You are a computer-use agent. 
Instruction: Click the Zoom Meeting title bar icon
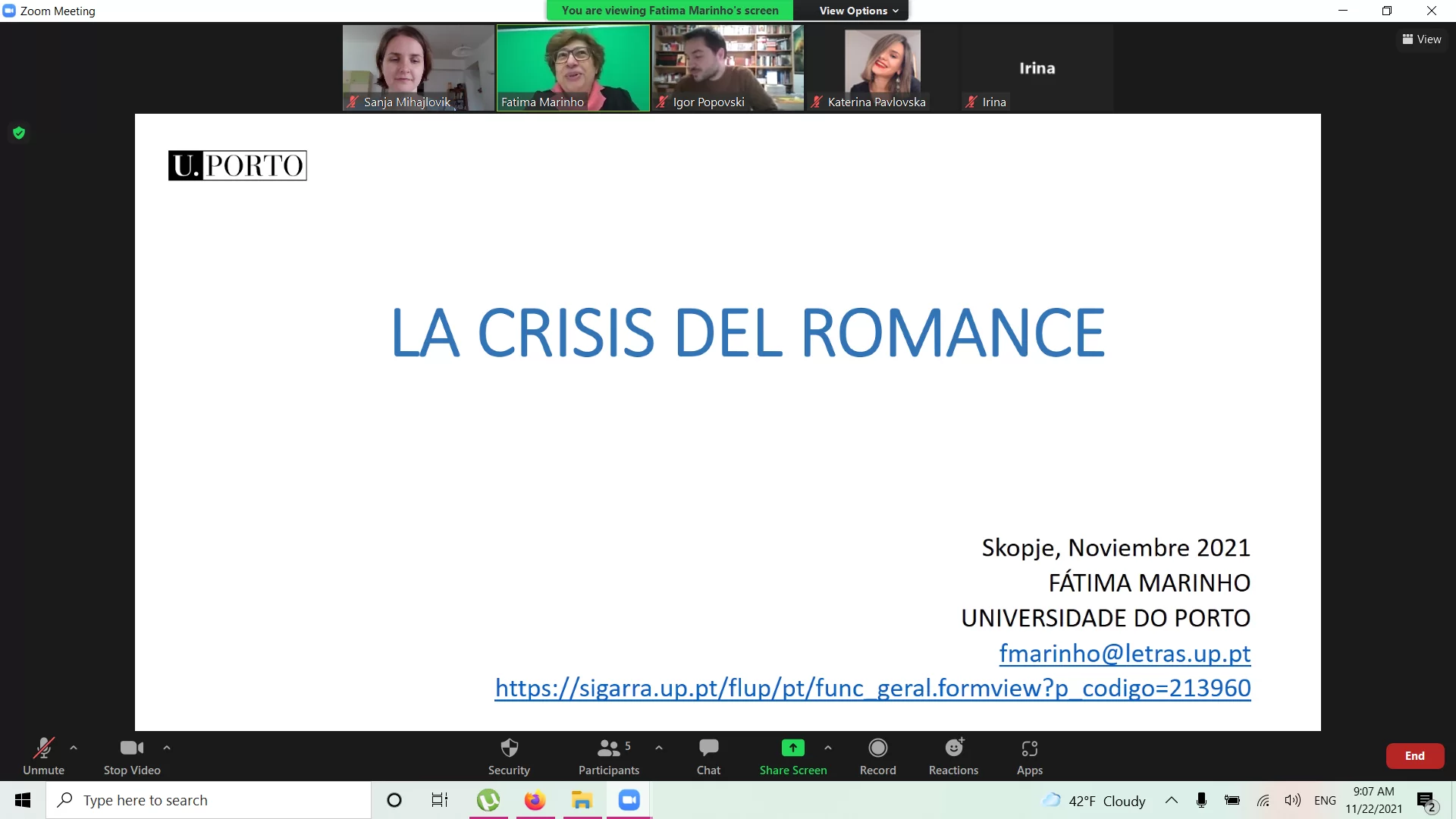tap(9, 11)
